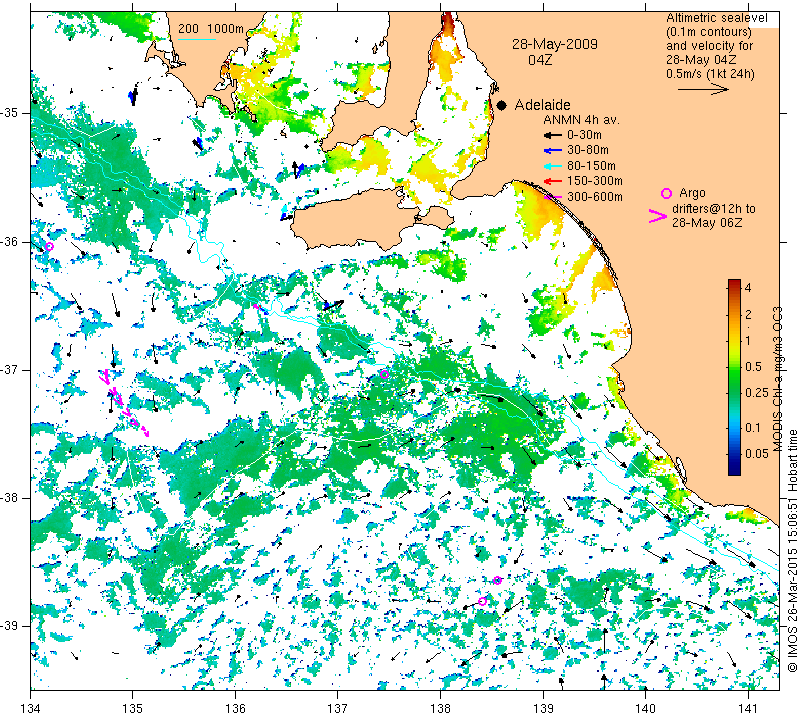Click the Argo legend text
This screenshot has height=720, width=800.
point(692,193)
